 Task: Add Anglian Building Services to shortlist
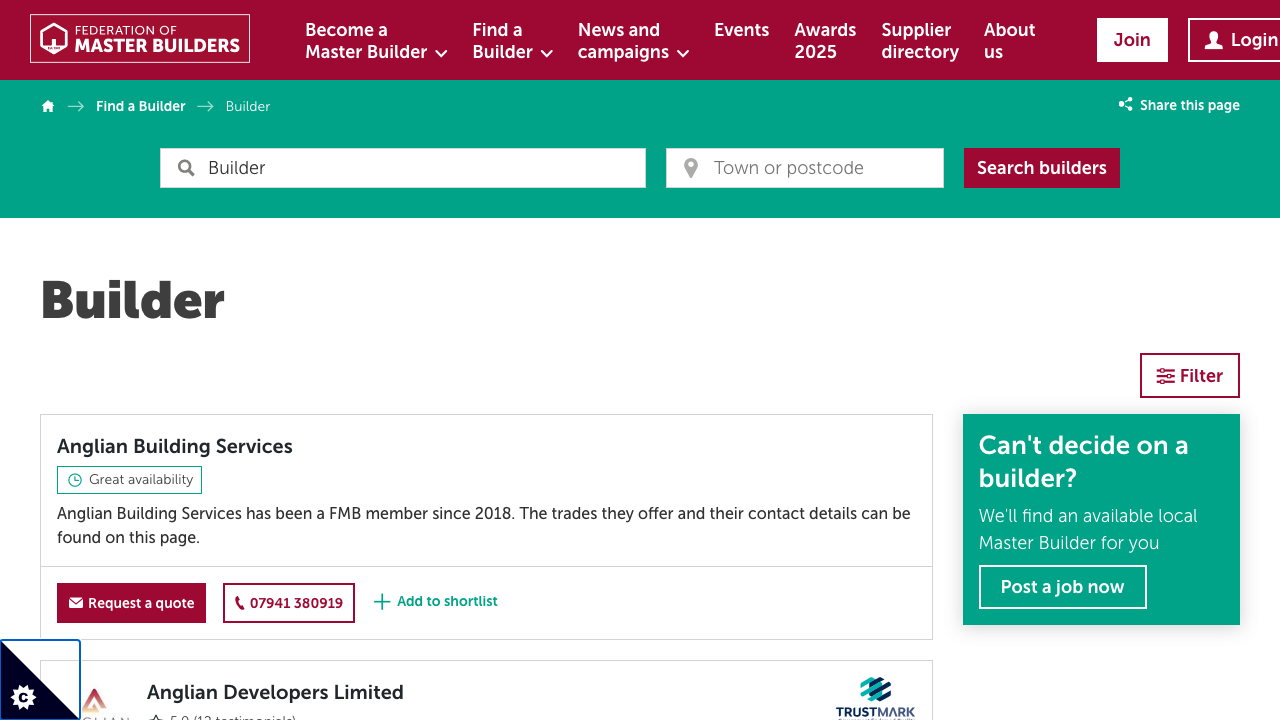435,601
